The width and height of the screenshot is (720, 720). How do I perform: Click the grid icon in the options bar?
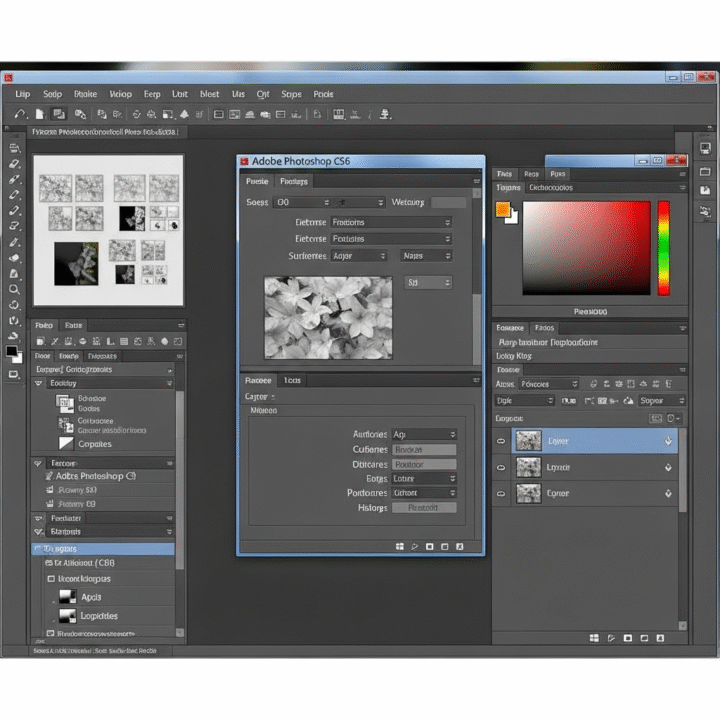[338, 114]
